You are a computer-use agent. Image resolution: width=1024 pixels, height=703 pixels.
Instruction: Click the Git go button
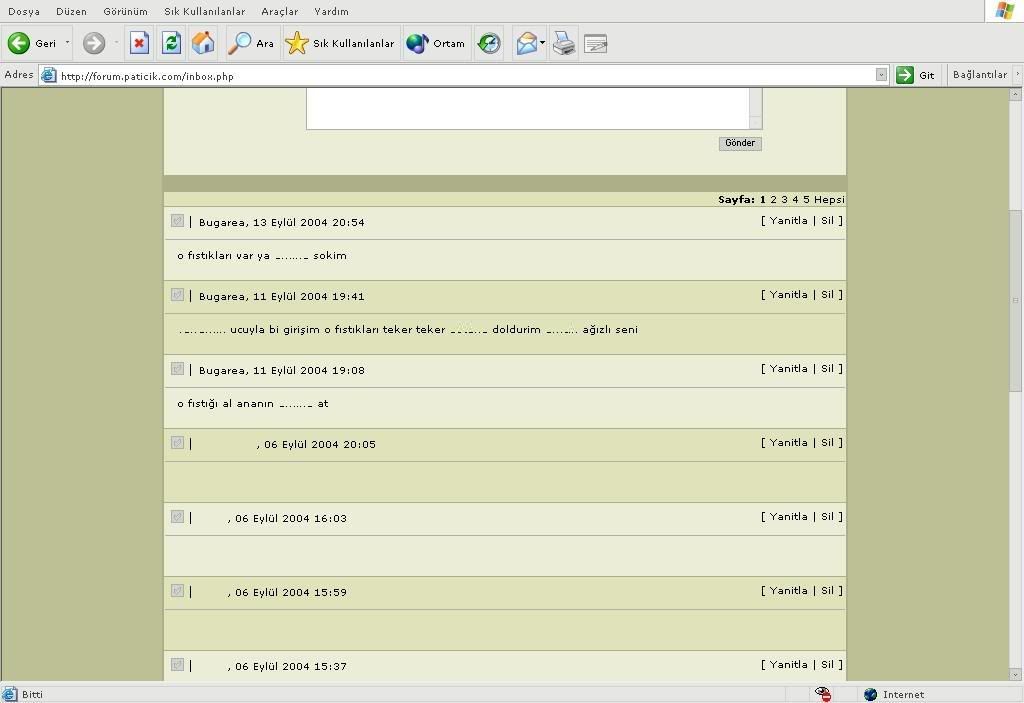[916, 75]
